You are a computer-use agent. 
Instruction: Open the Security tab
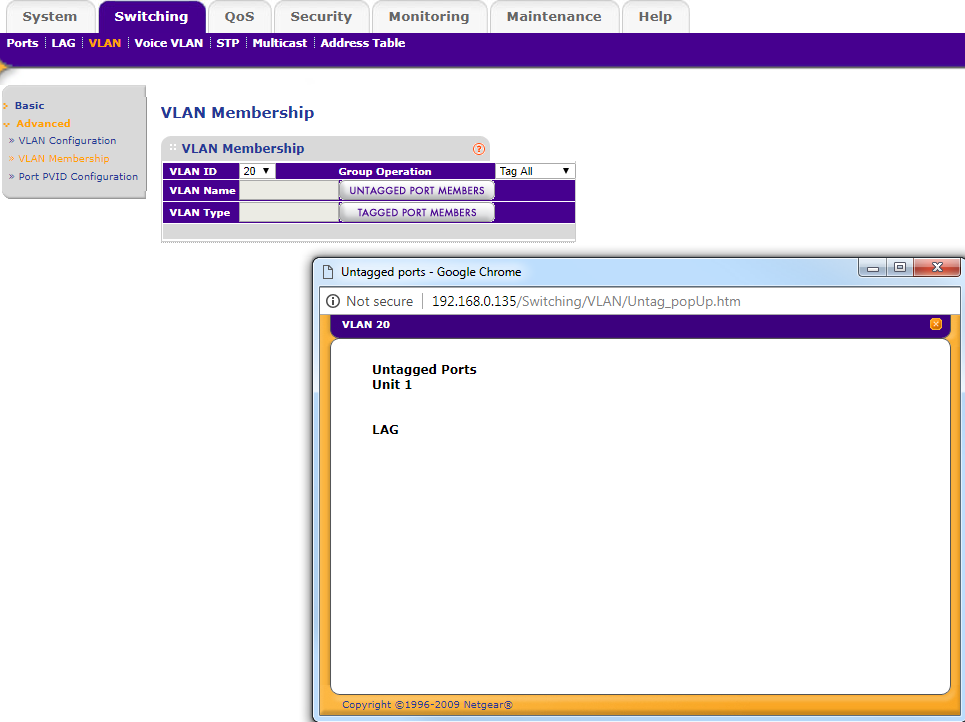tap(321, 17)
